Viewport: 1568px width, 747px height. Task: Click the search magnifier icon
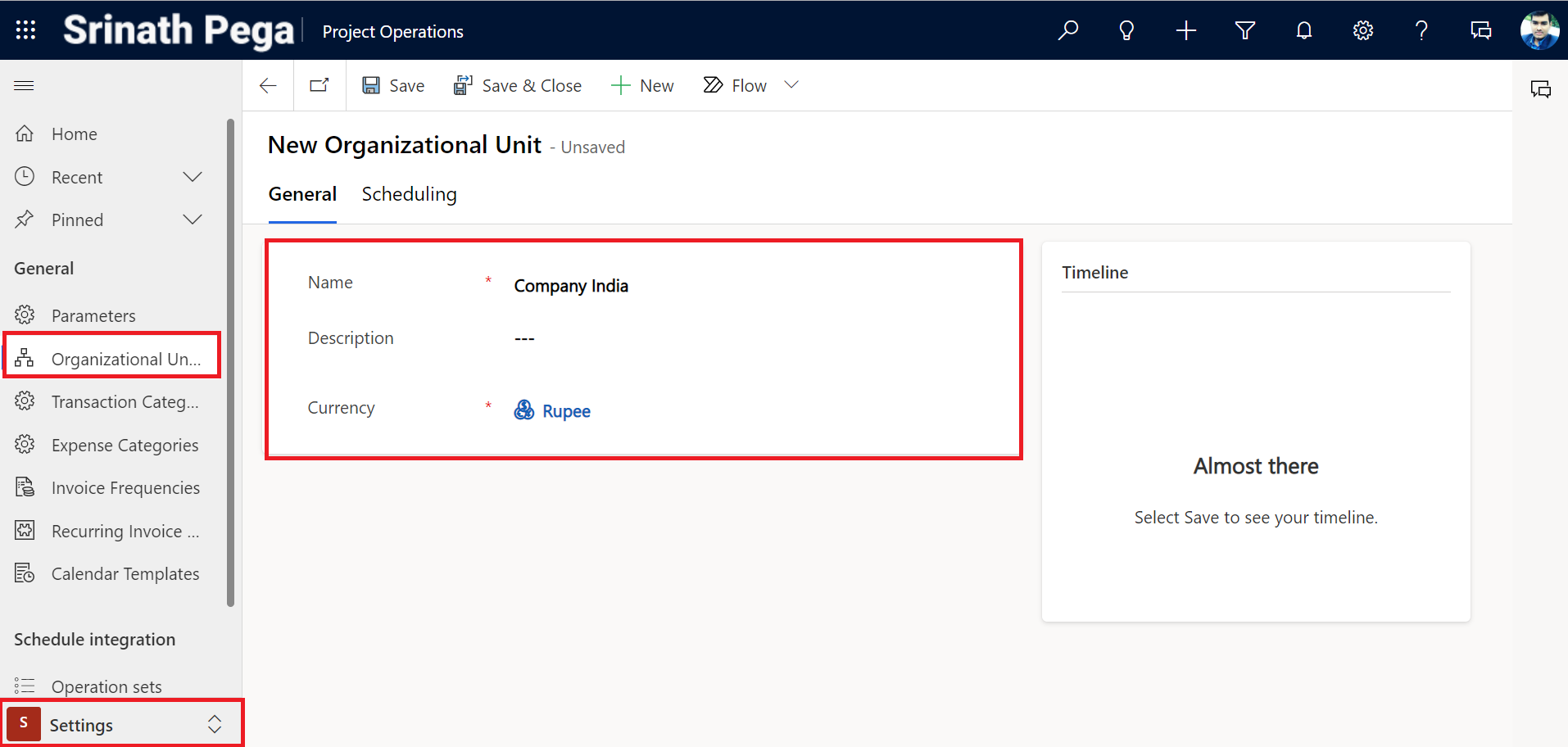tap(1067, 31)
